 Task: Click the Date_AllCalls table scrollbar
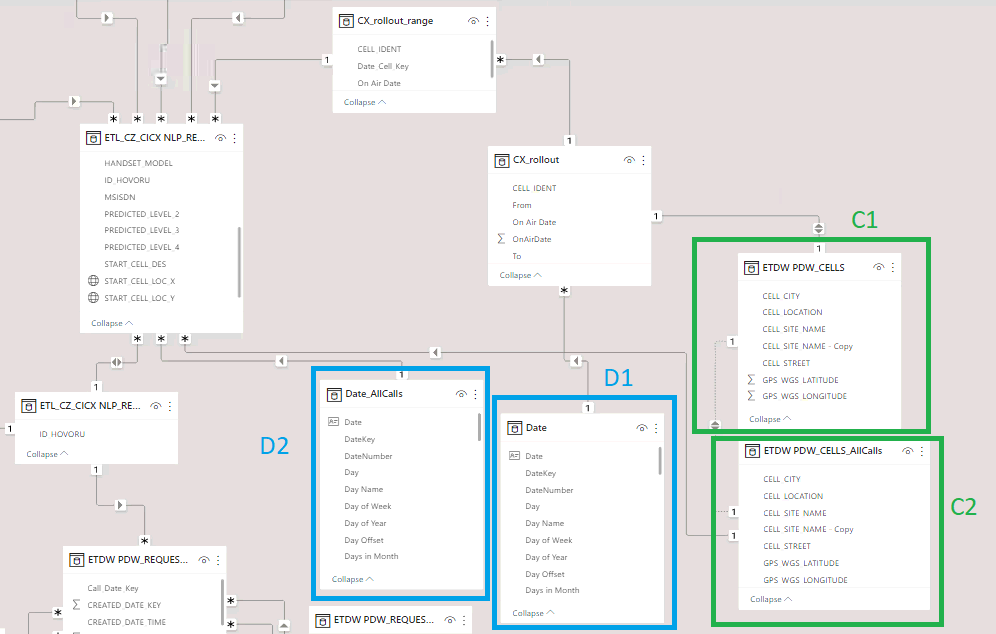click(x=480, y=427)
